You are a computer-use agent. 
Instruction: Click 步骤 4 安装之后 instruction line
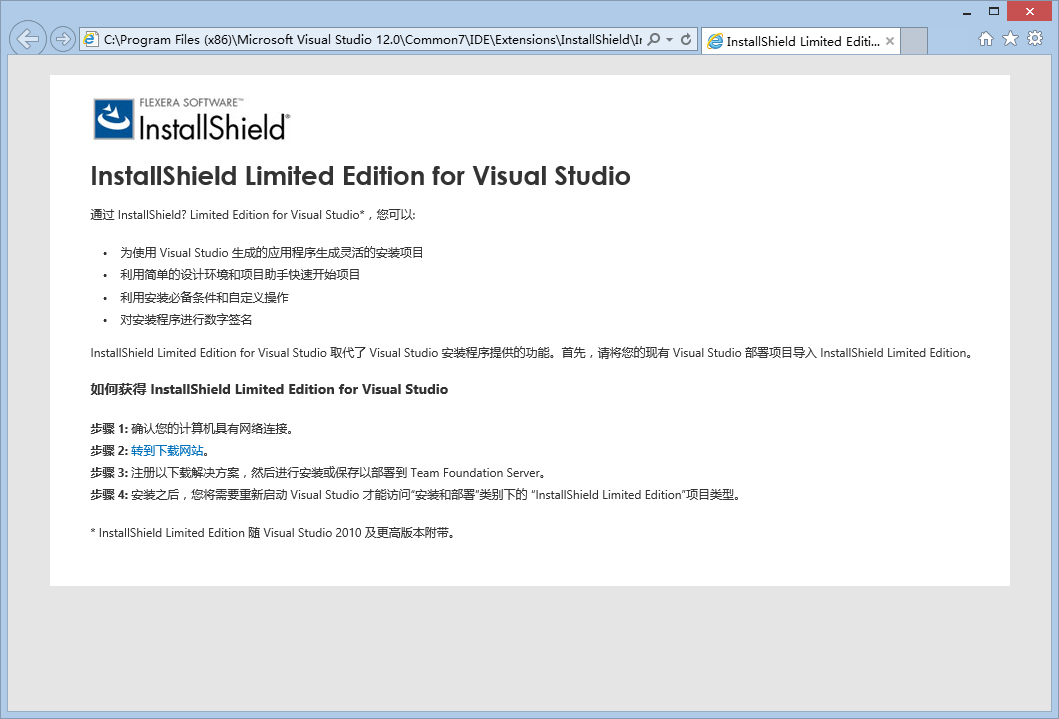(x=416, y=495)
